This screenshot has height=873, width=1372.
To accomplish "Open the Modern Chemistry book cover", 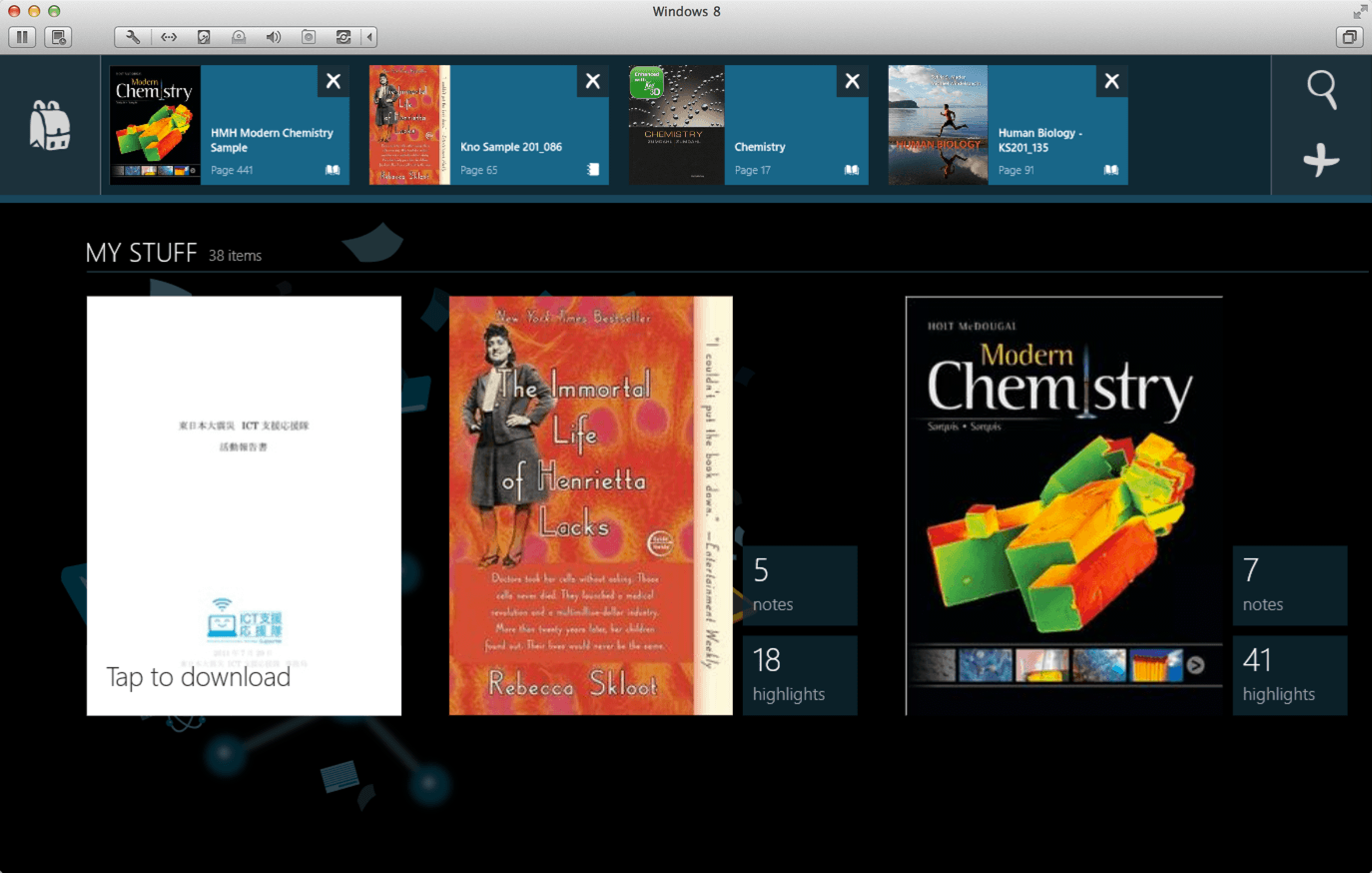I will coord(1064,505).
